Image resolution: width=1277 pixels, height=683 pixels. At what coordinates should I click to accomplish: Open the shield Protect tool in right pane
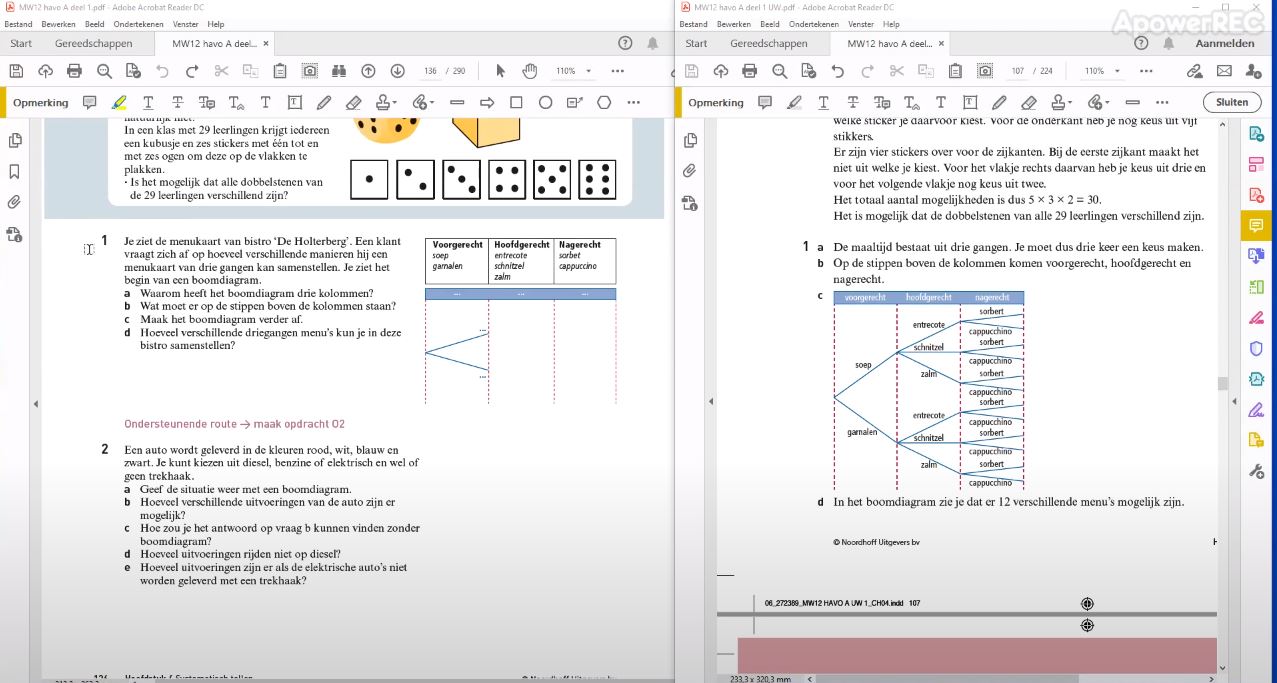pos(1257,348)
